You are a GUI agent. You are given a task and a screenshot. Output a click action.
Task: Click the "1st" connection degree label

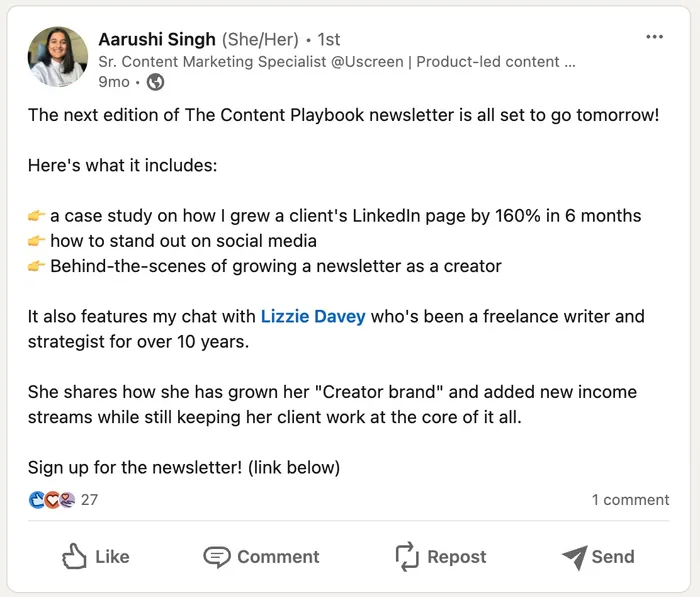point(328,39)
